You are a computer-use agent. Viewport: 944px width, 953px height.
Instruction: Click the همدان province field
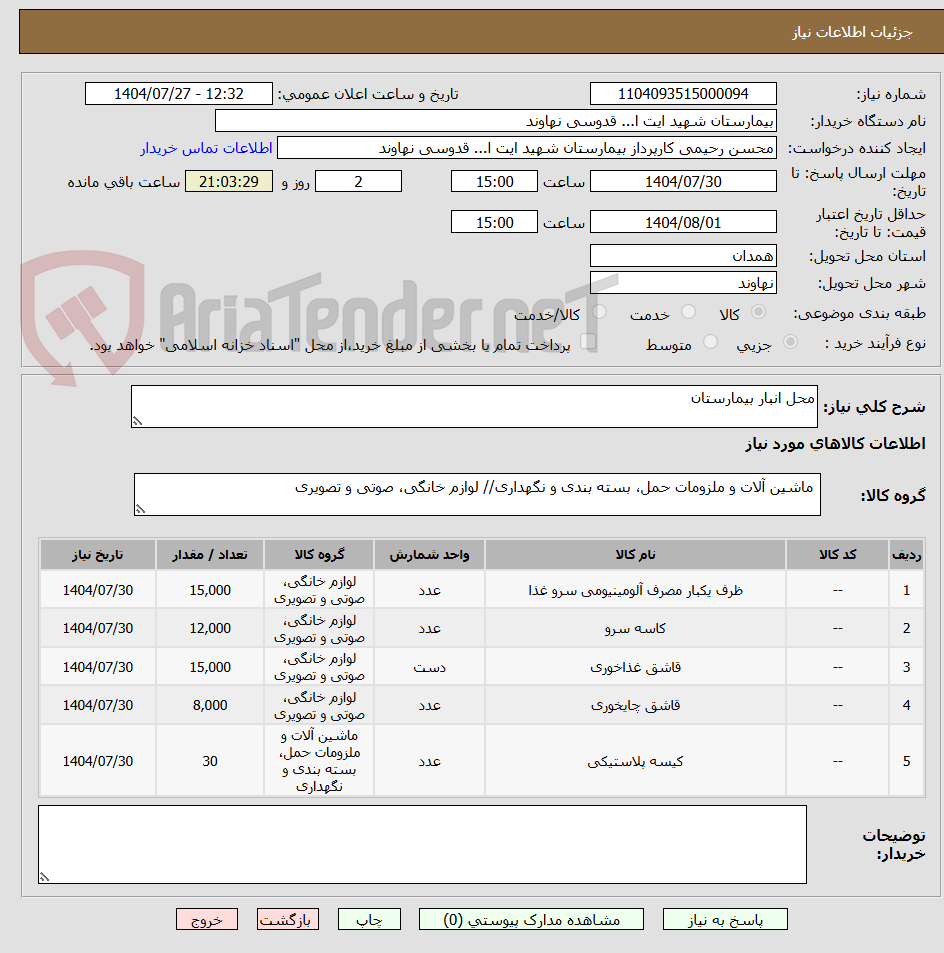[x=683, y=255]
